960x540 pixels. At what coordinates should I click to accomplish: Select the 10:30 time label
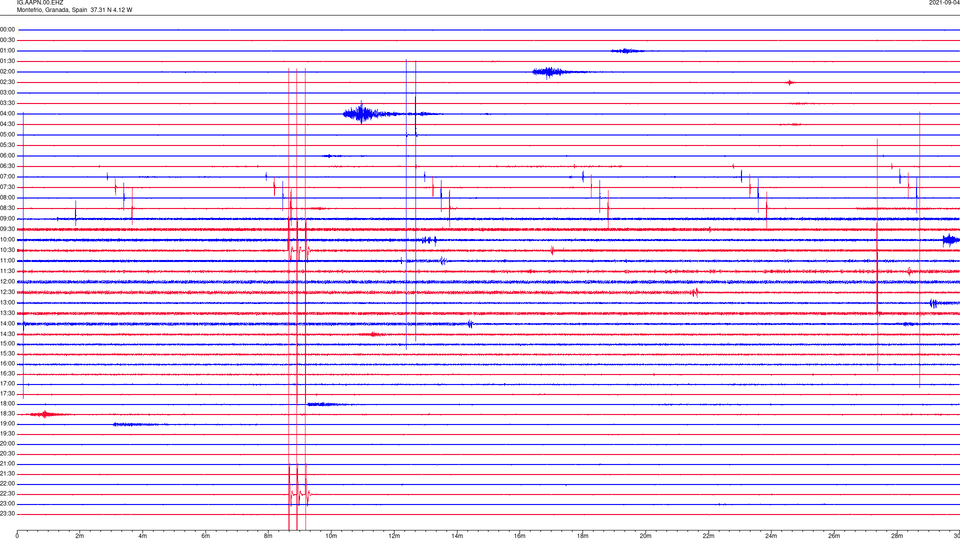(7, 250)
